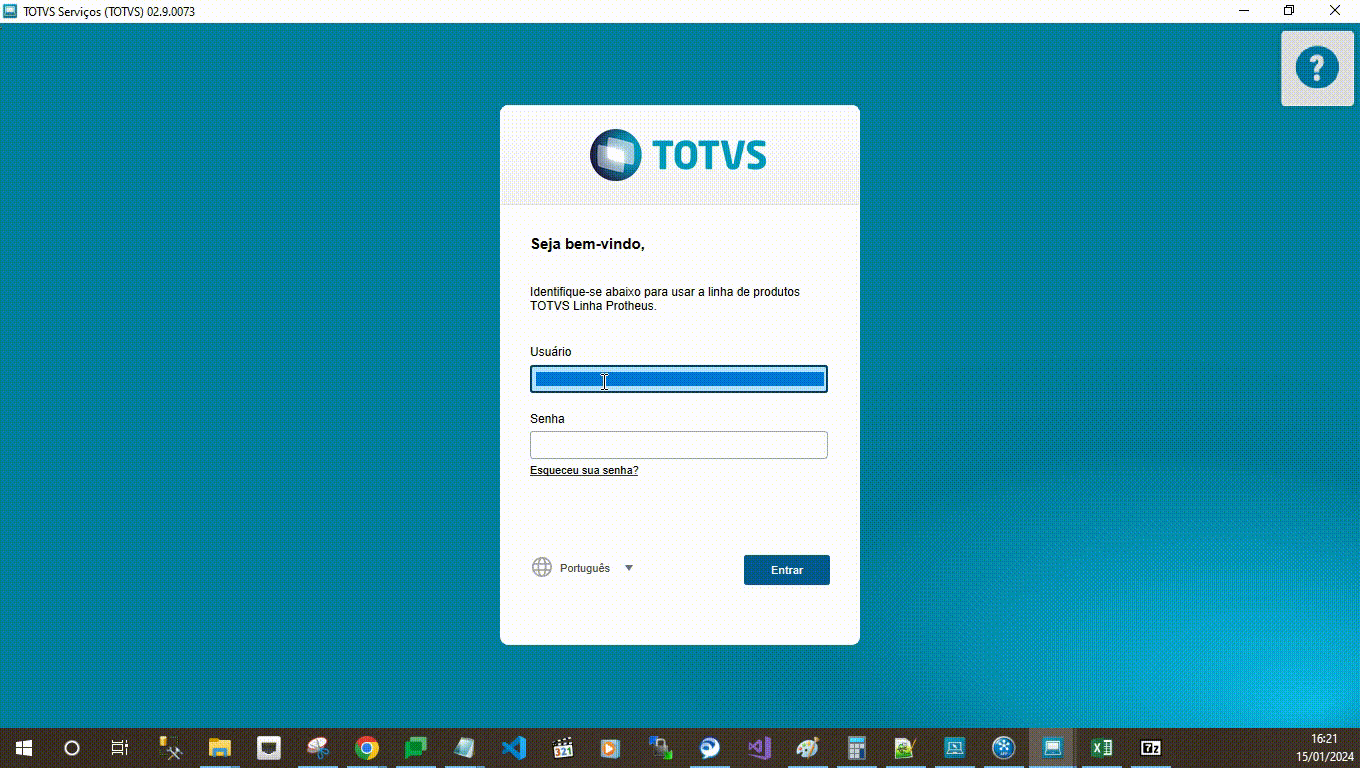Open the help question mark icon
Screen dimensions: 1360x768
pyautogui.click(x=1317, y=68)
